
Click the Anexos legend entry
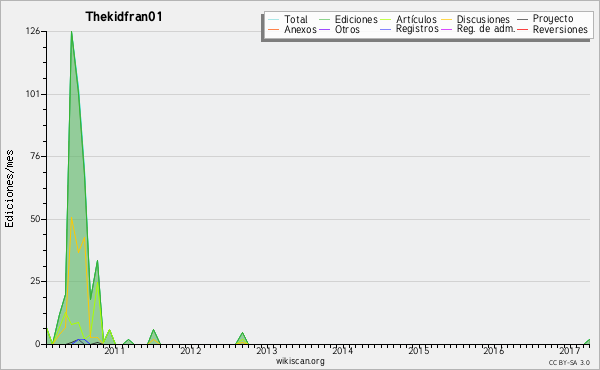click(300, 29)
